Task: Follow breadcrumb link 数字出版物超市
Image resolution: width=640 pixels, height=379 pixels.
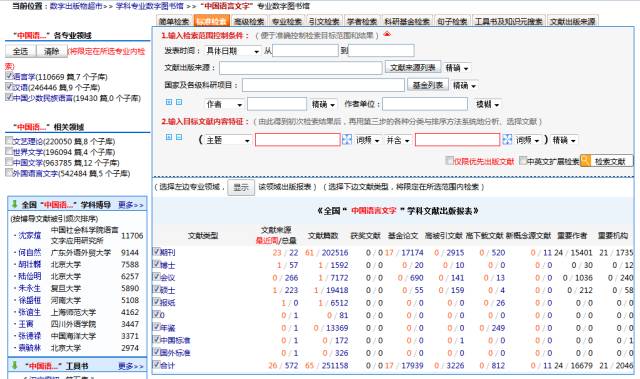Action: [x=76, y=6]
